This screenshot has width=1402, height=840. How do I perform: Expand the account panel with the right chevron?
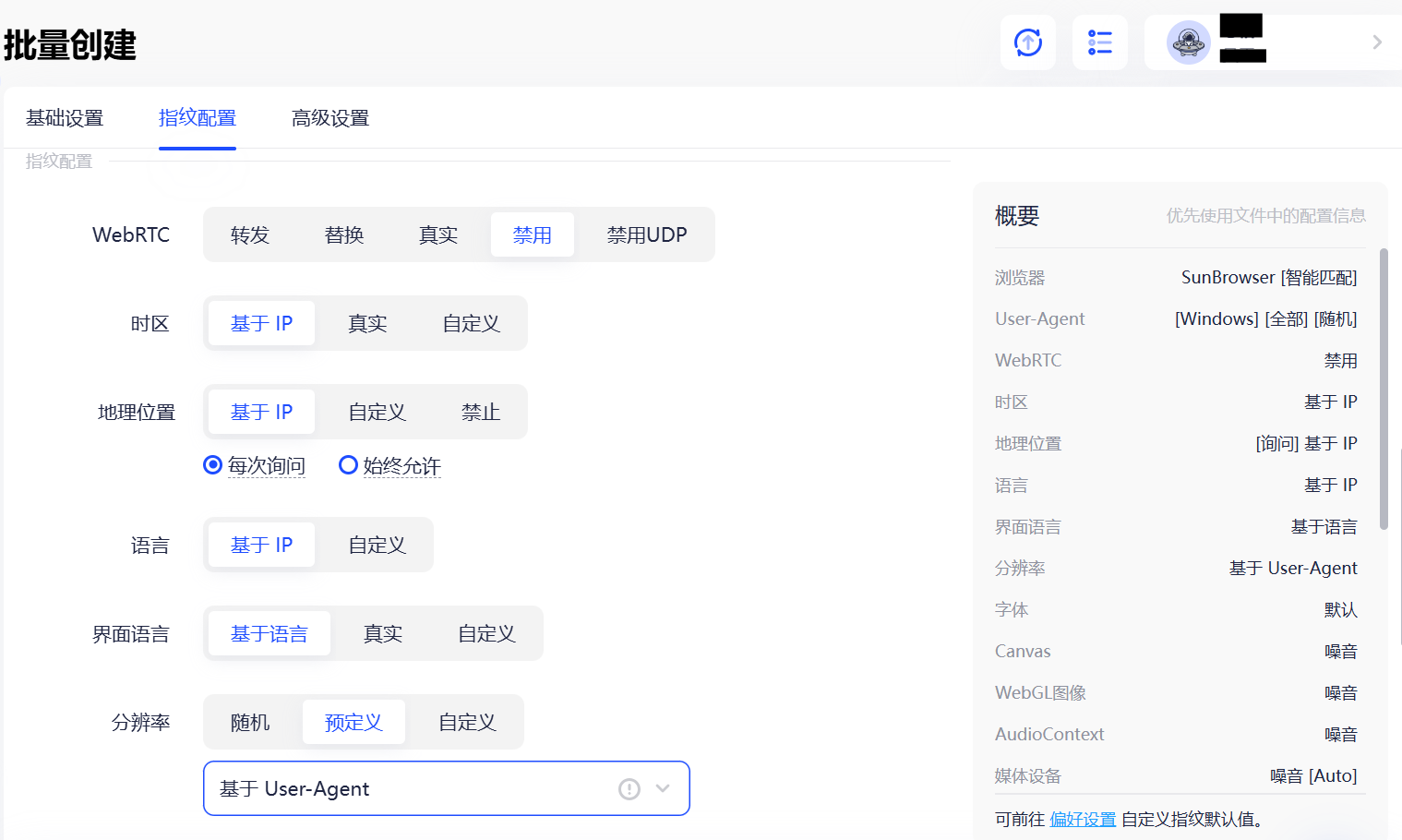[x=1376, y=42]
